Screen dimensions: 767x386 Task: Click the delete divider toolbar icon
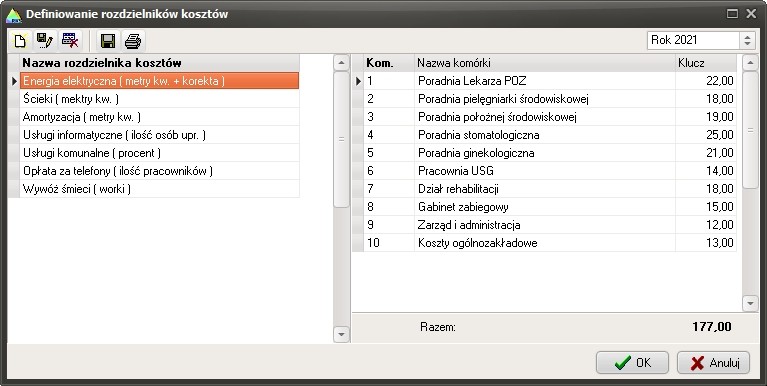pyautogui.click(x=71, y=41)
